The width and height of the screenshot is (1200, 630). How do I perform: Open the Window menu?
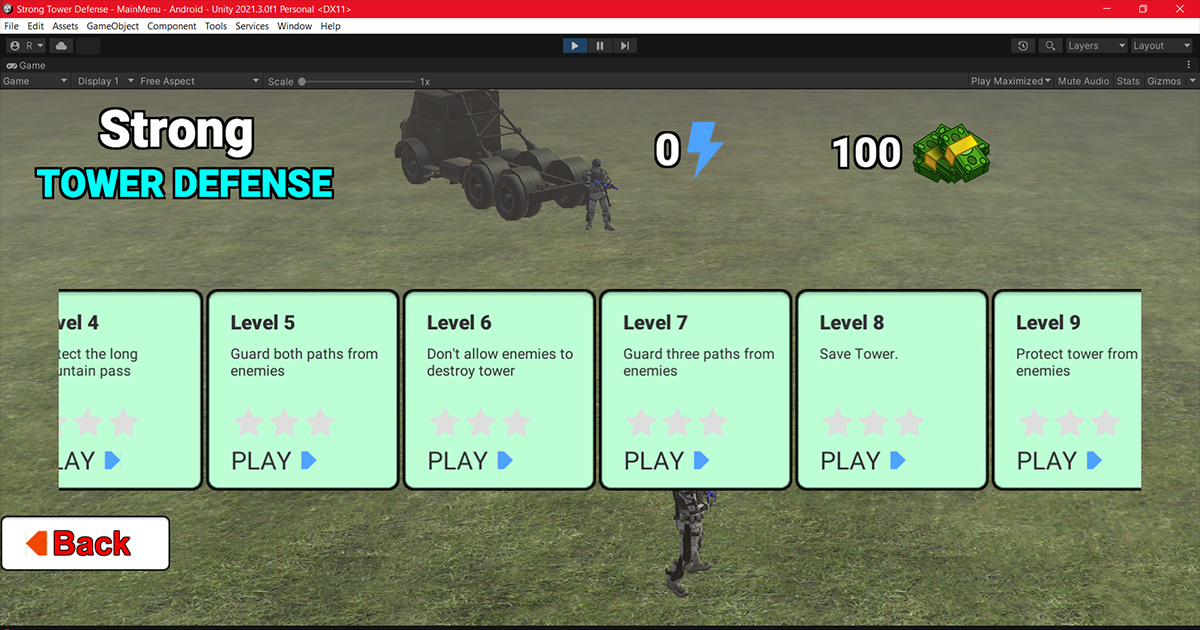pyautogui.click(x=295, y=26)
